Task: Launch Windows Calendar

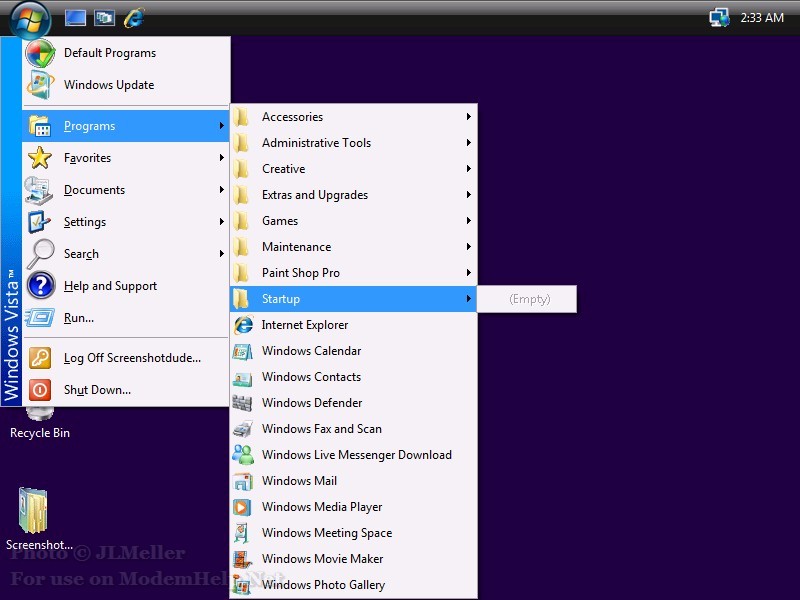Action: tap(311, 351)
